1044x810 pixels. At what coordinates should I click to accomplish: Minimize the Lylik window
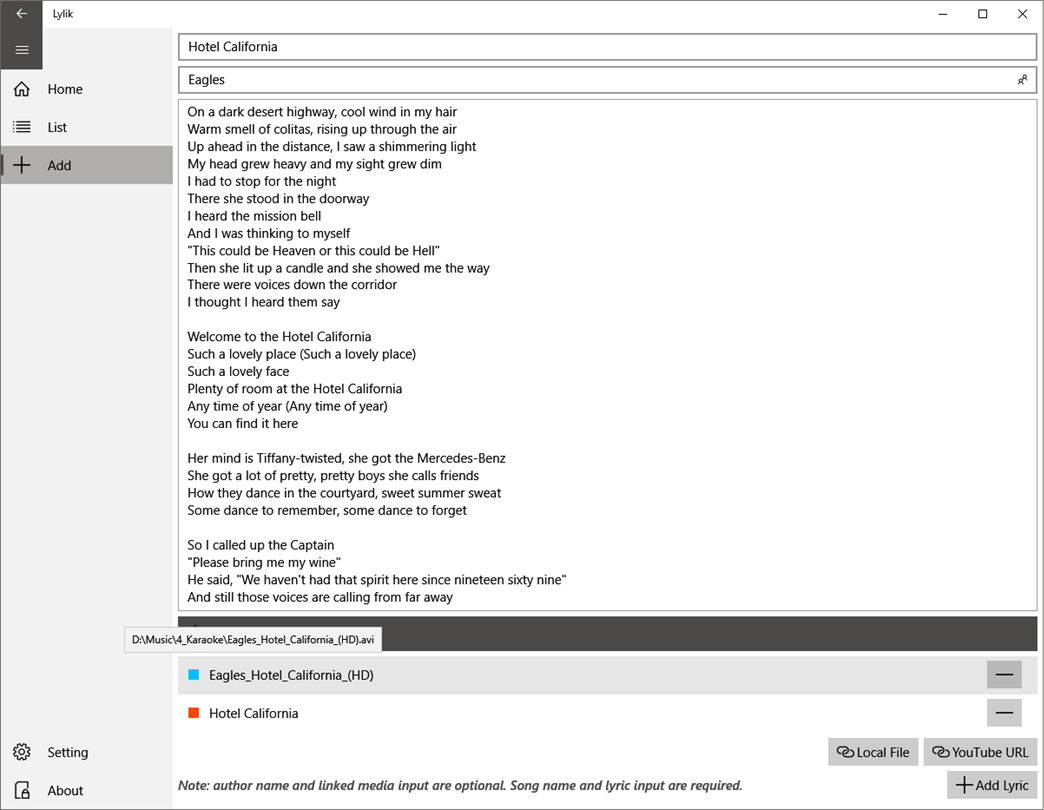pos(943,14)
